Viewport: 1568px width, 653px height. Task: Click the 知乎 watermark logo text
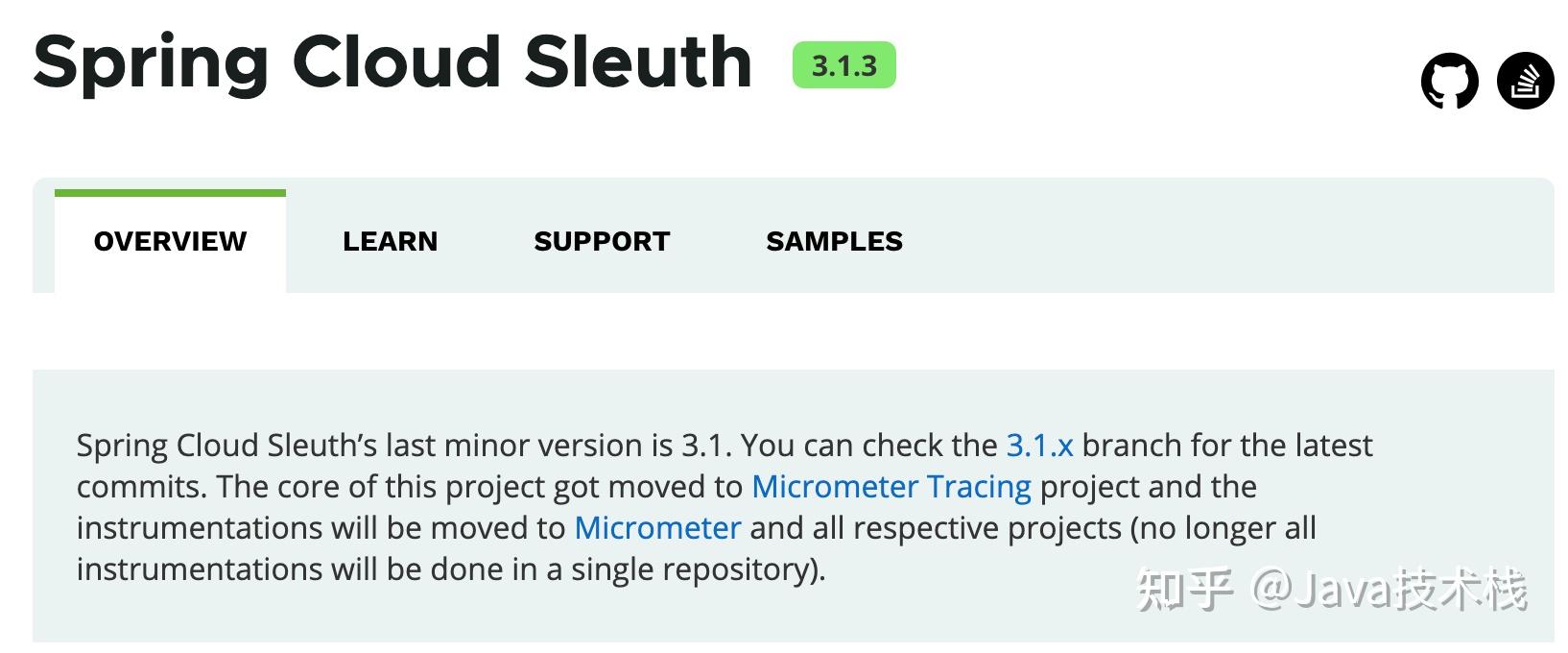(x=1184, y=589)
